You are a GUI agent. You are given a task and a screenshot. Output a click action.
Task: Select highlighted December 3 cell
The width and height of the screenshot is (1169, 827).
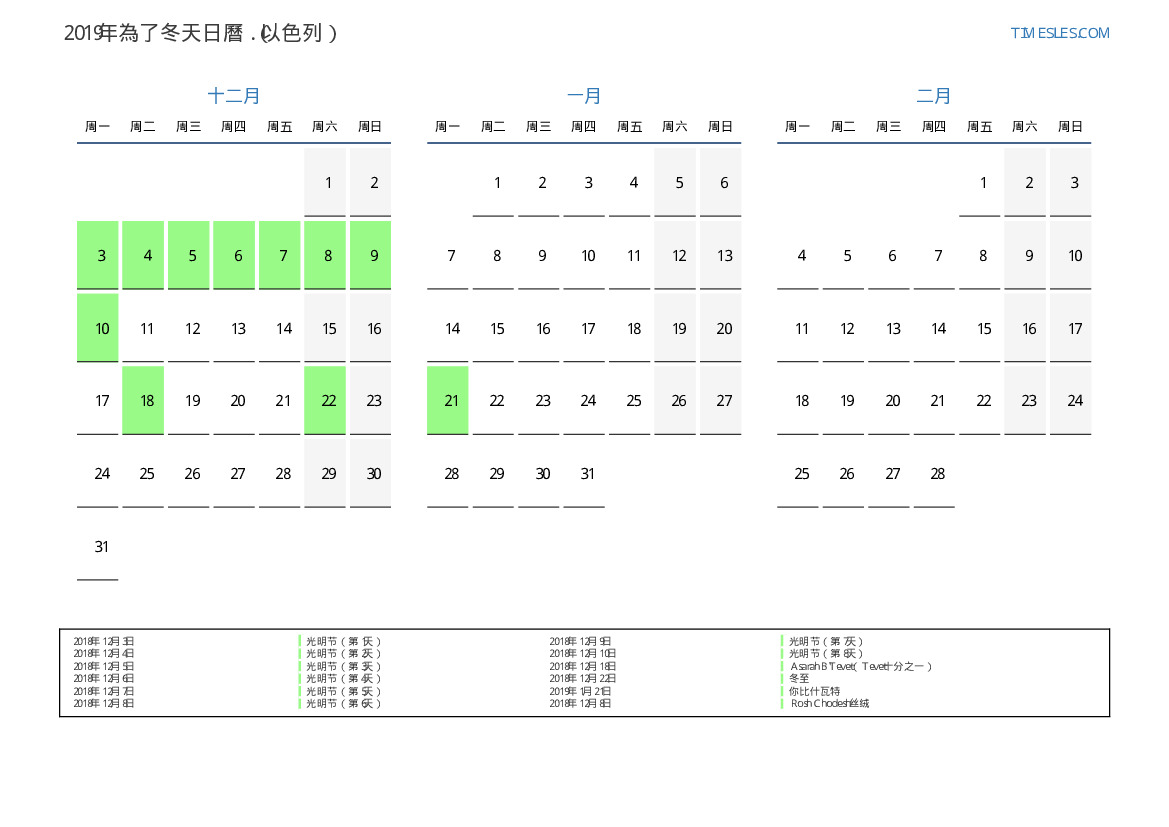pyautogui.click(x=98, y=255)
